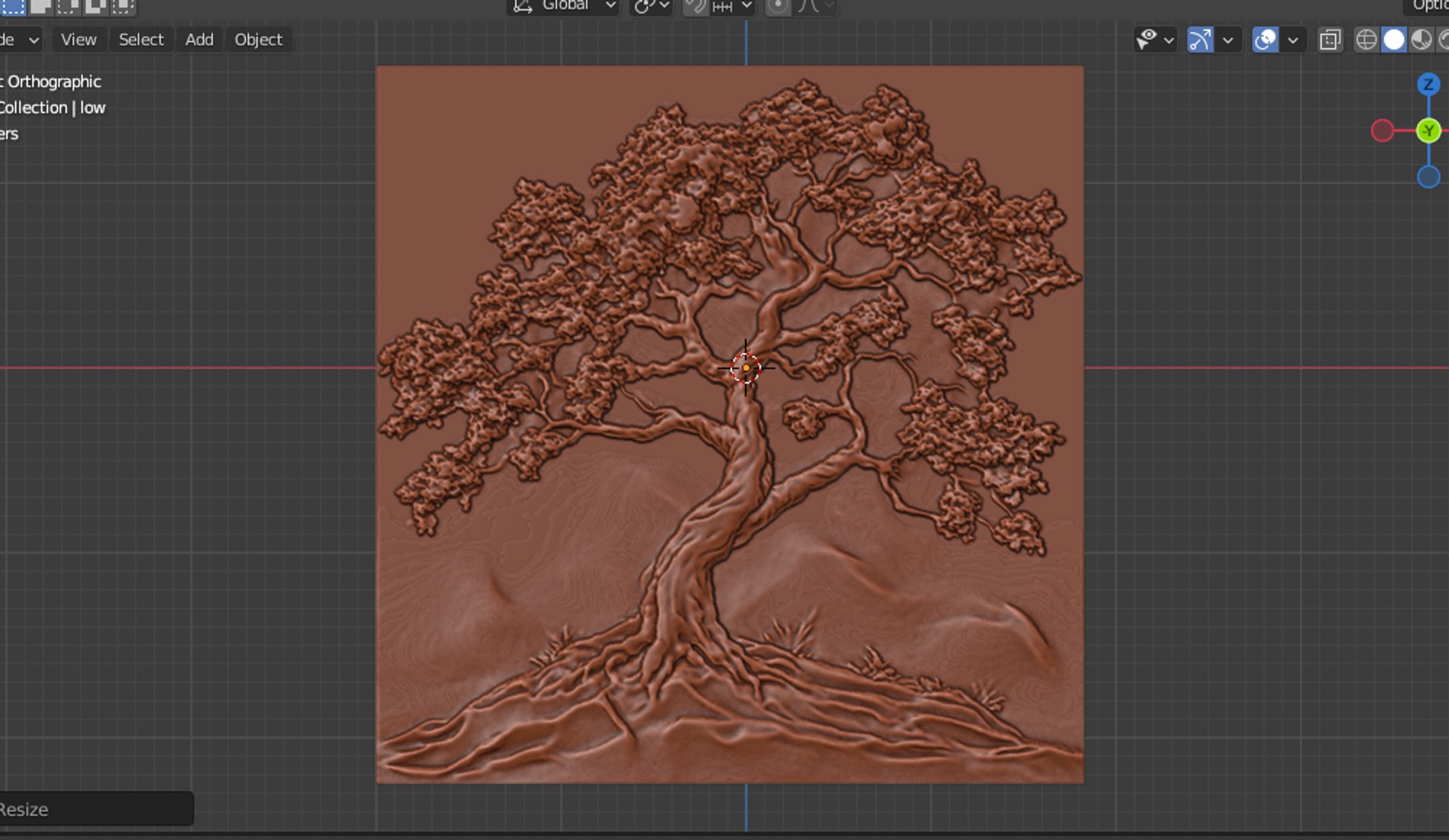Click the "Collection | low" label text
This screenshot has width=1449, height=840.
[51, 108]
